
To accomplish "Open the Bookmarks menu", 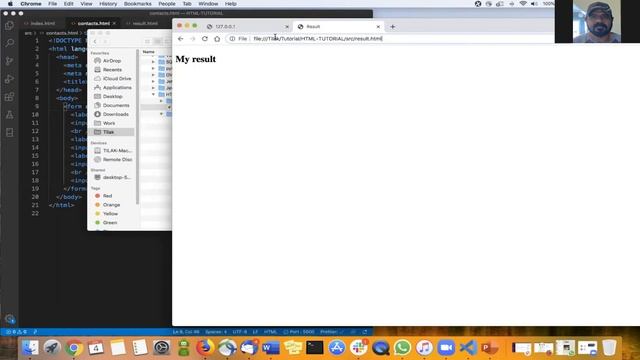I will tap(138, 4).
